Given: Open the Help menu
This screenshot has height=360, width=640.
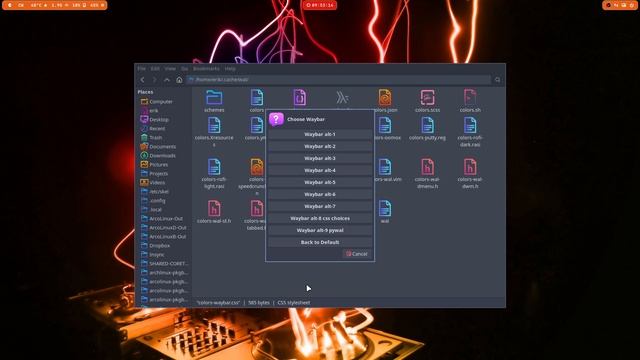Looking at the screenshot, I should click(x=230, y=69).
